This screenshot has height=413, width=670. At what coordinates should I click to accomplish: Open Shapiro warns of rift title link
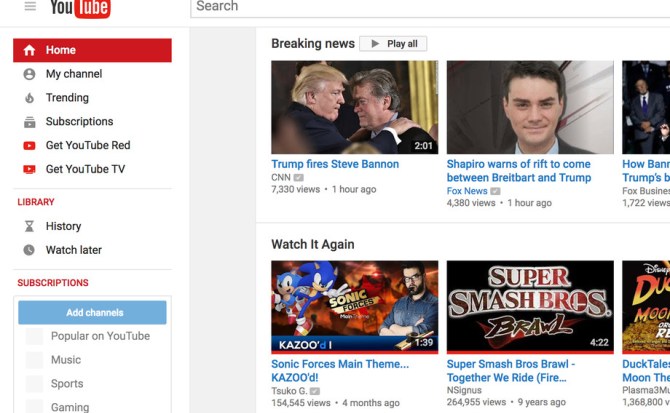(519, 171)
